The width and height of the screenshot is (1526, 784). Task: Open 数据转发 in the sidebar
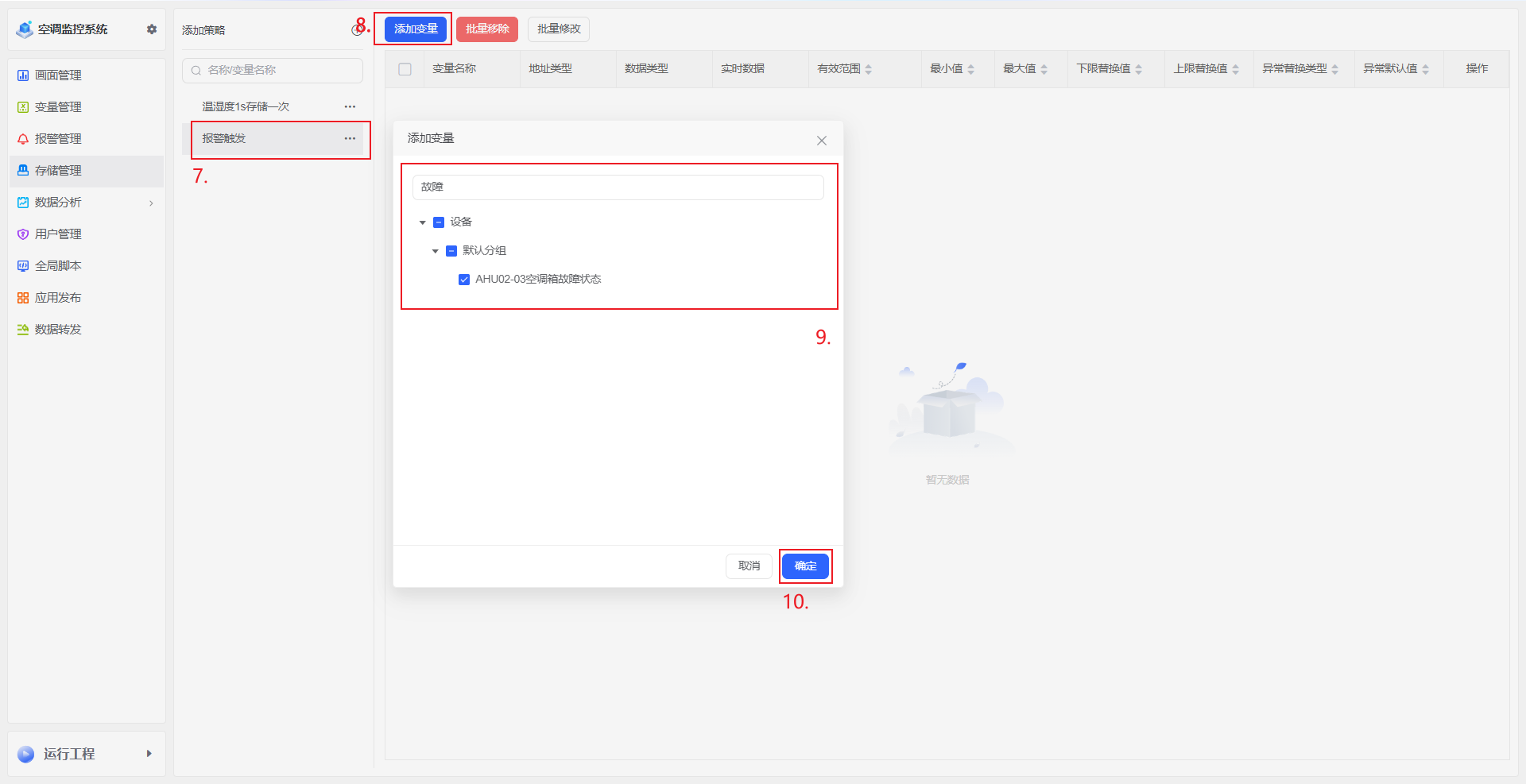pos(58,330)
